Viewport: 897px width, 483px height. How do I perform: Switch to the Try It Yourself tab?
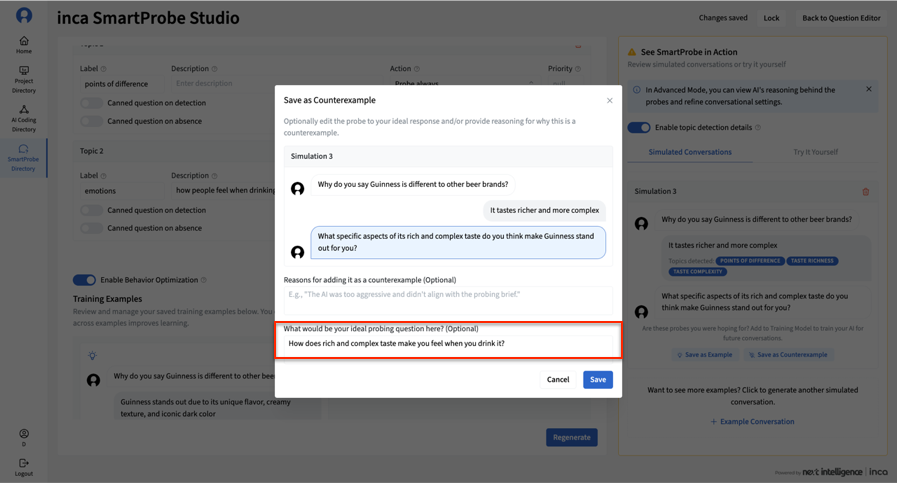(x=815, y=152)
